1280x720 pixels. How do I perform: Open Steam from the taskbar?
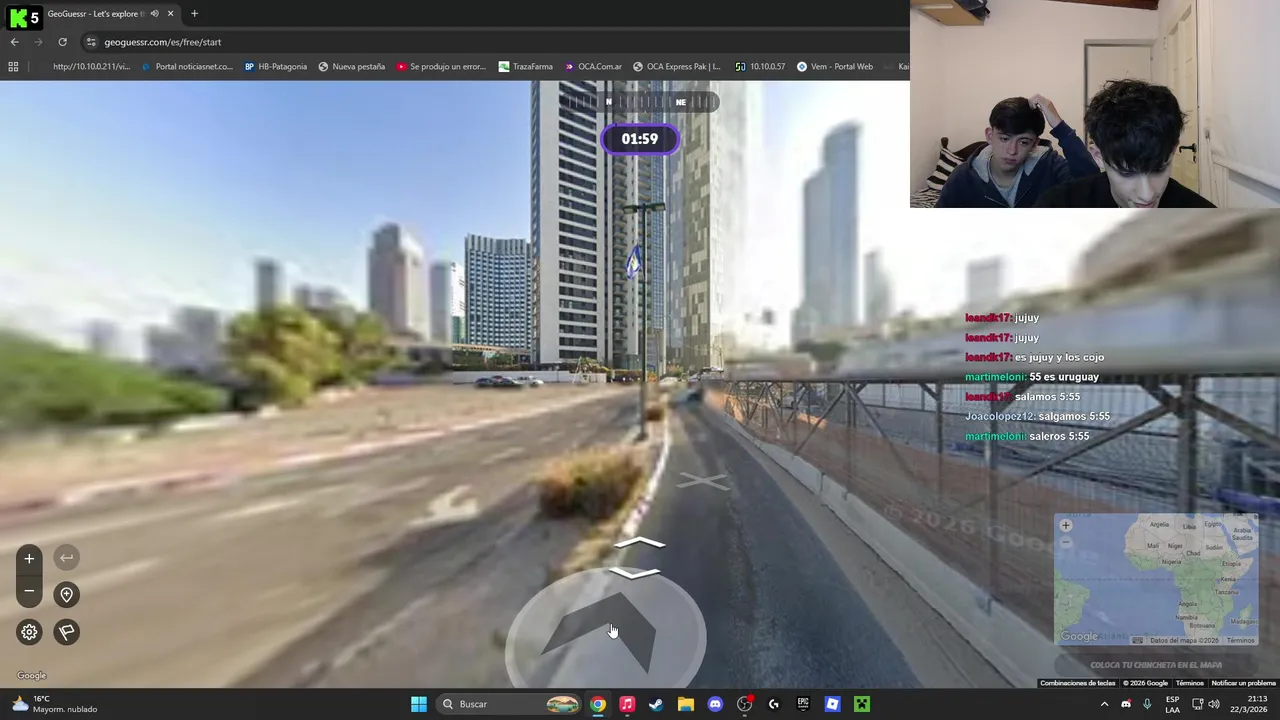coord(656,704)
